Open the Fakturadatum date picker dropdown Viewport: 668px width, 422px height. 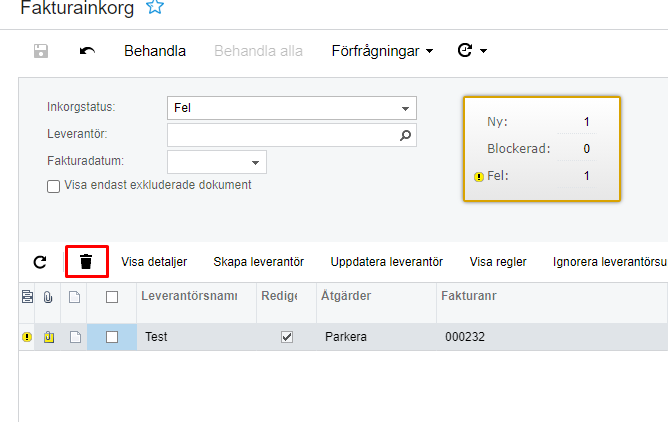click(255, 162)
